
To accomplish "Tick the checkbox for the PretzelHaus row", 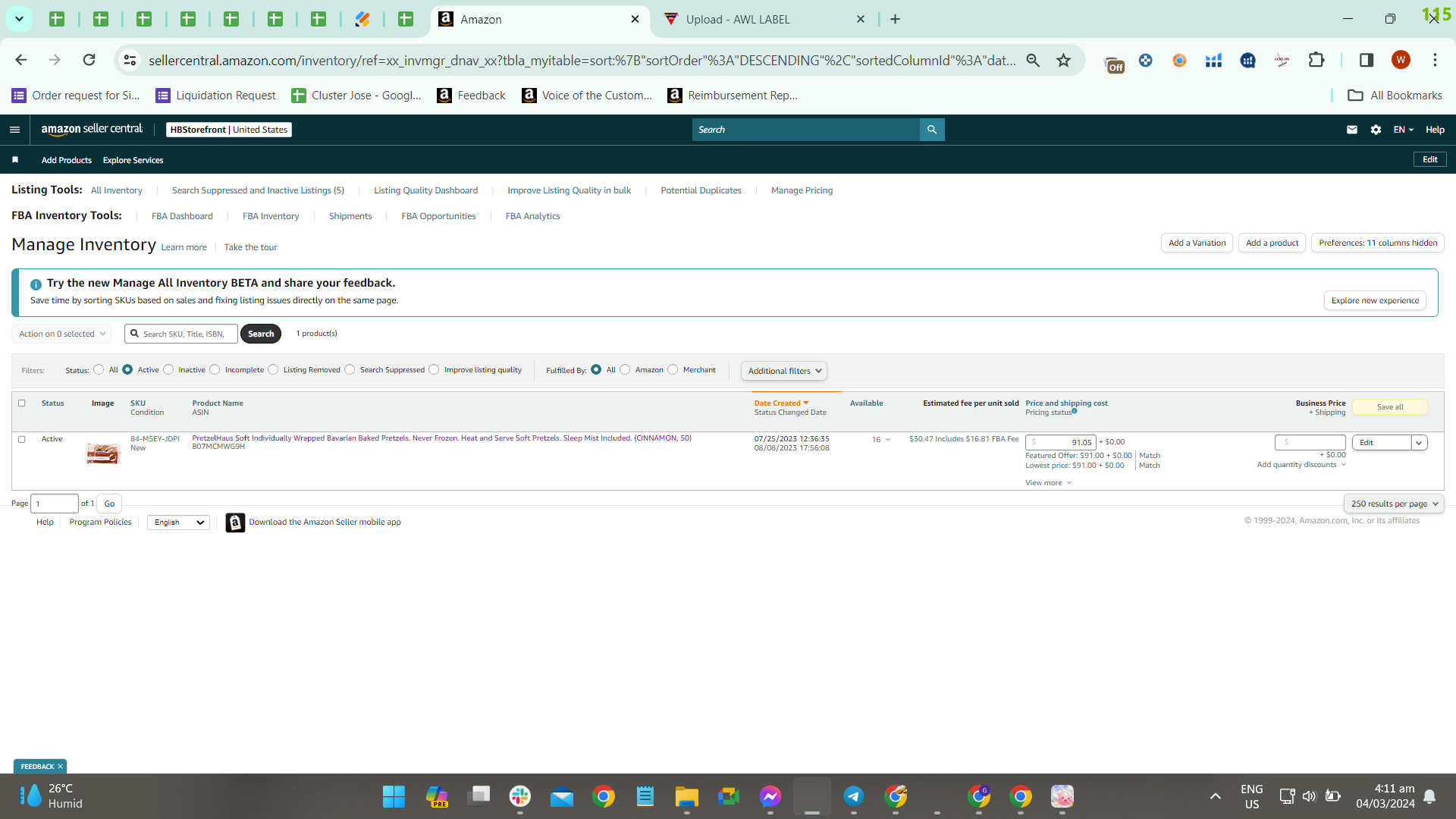I will point(21,439).
